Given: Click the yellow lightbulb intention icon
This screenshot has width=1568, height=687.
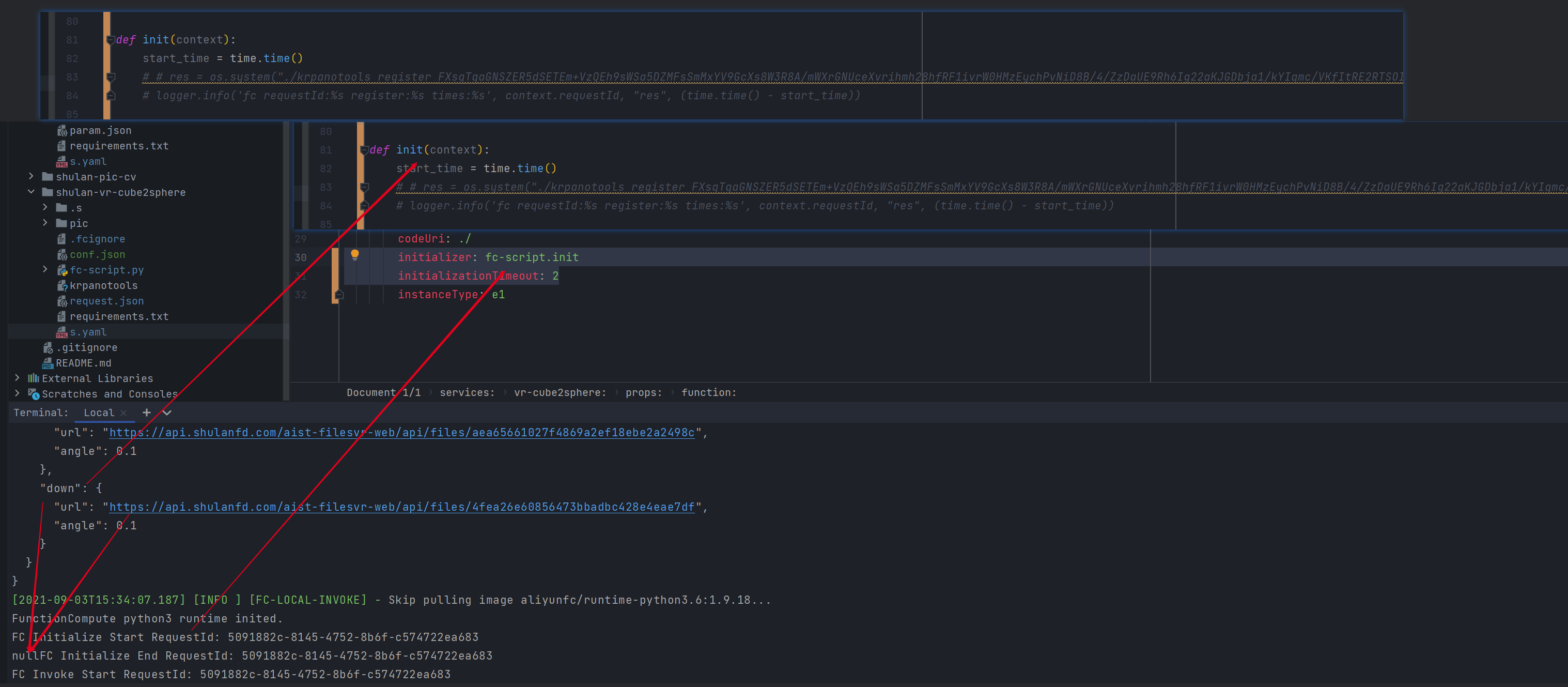Looking at the screenshot, I should [355, 255].
